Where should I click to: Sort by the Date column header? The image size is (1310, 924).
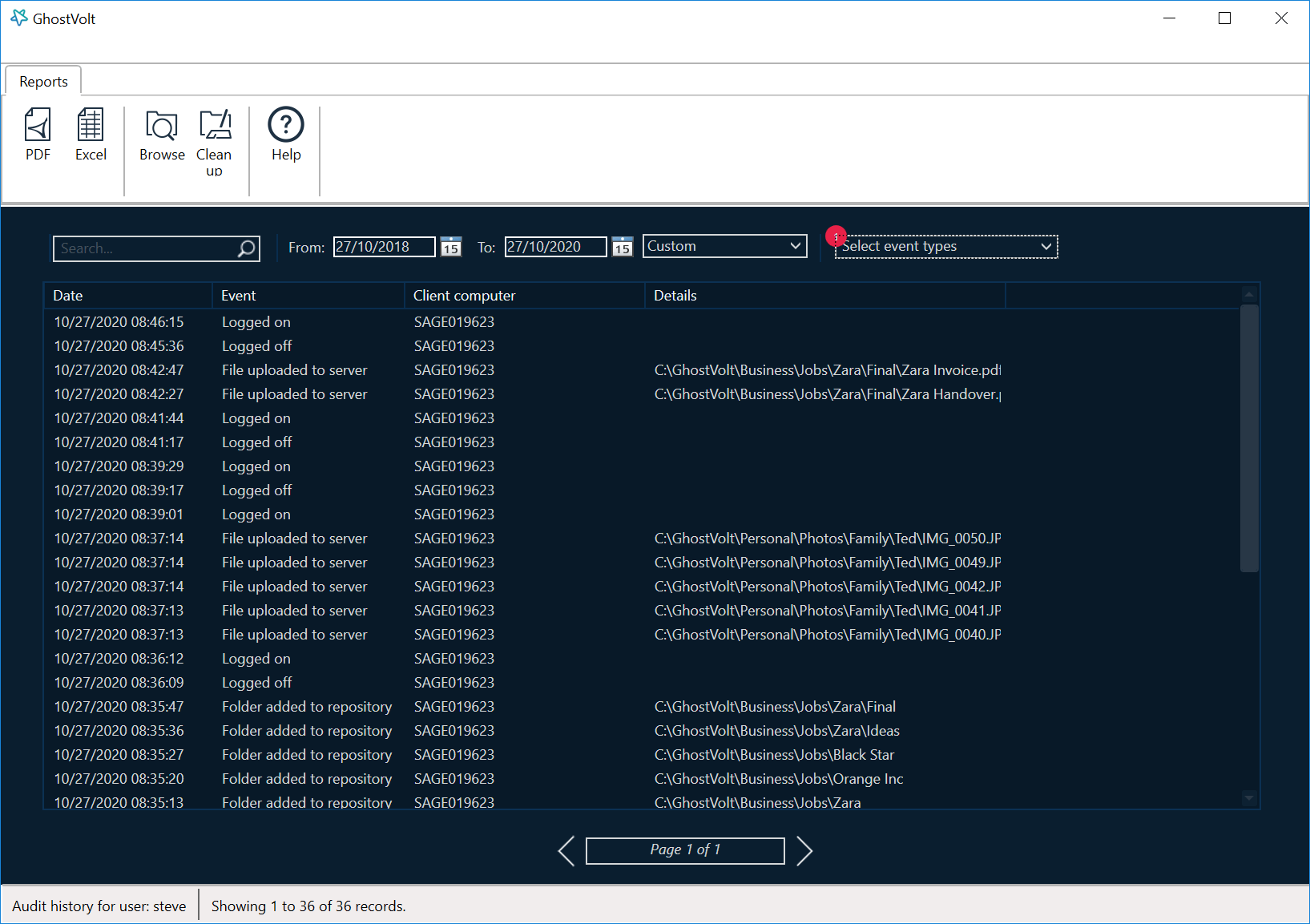click(x=128, y=295)
